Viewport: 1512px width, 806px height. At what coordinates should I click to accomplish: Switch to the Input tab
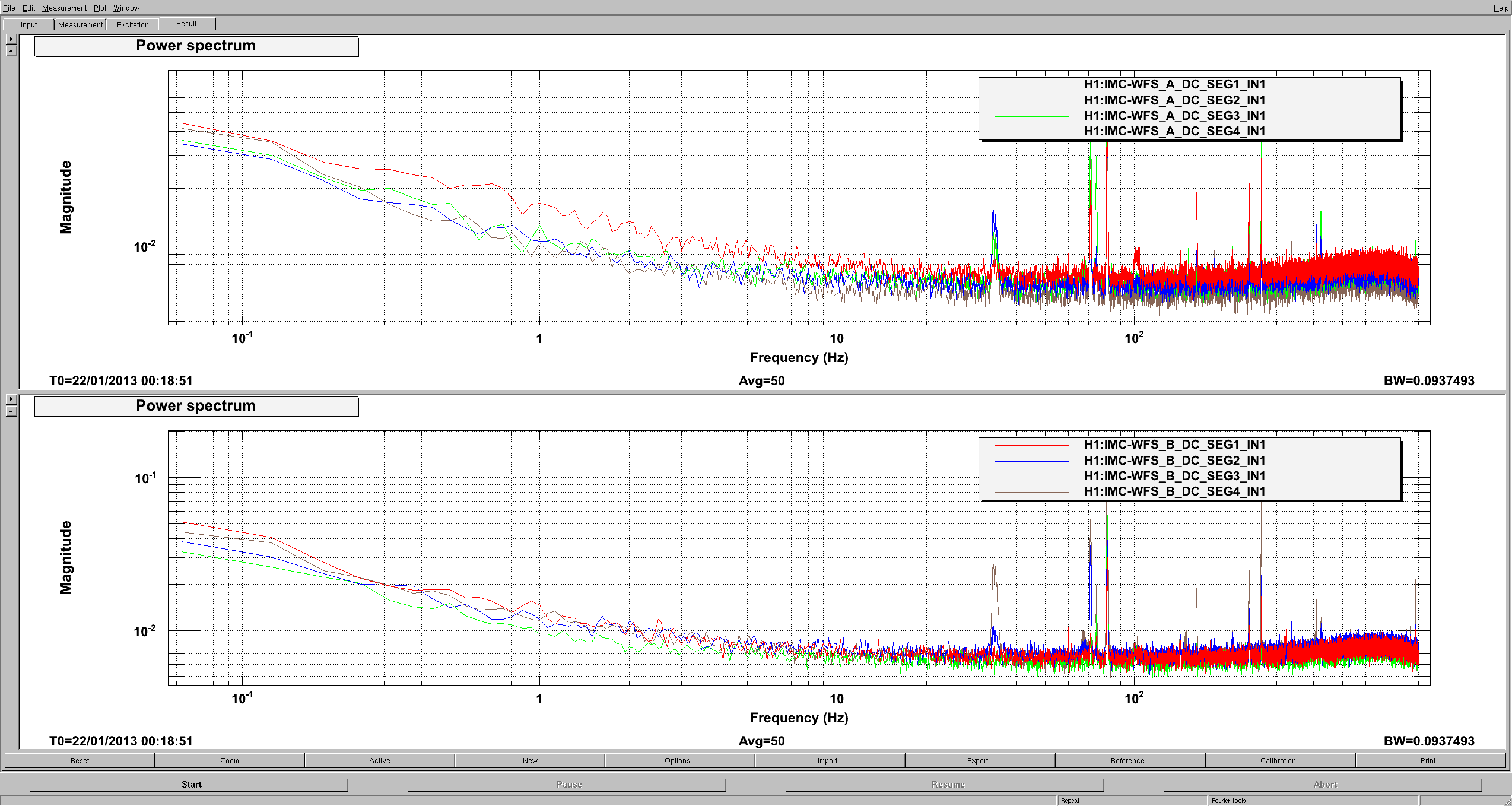pos(28,24)
